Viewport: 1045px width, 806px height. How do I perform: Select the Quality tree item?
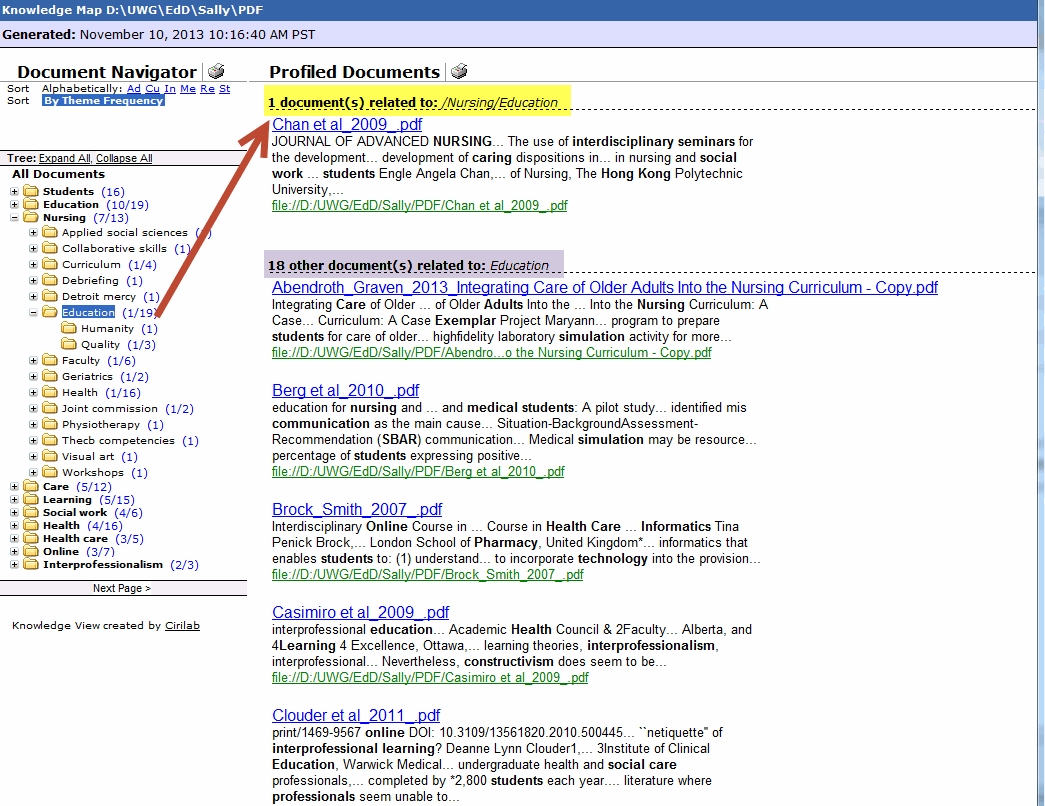pyautogui.click(x=101, y=345)
